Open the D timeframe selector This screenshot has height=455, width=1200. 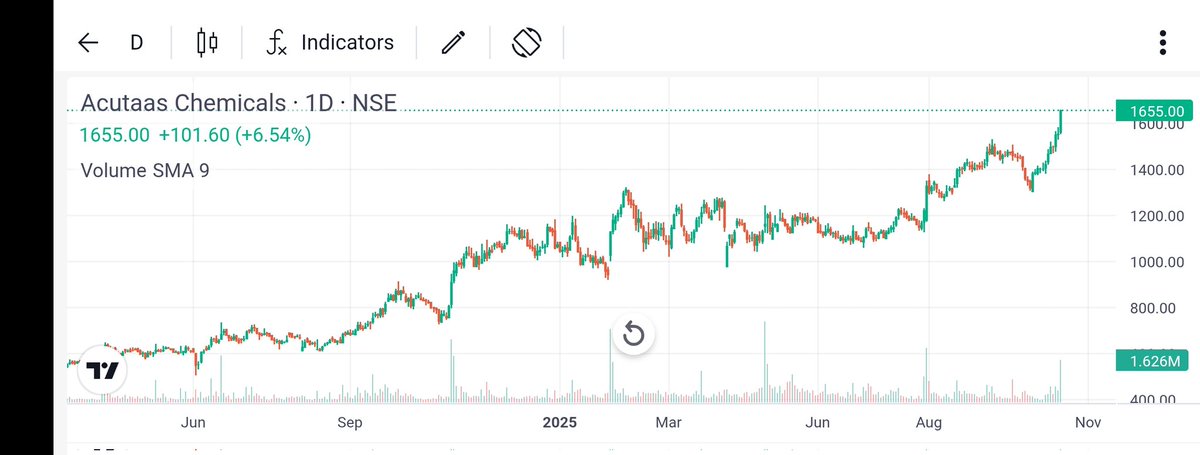137,43
